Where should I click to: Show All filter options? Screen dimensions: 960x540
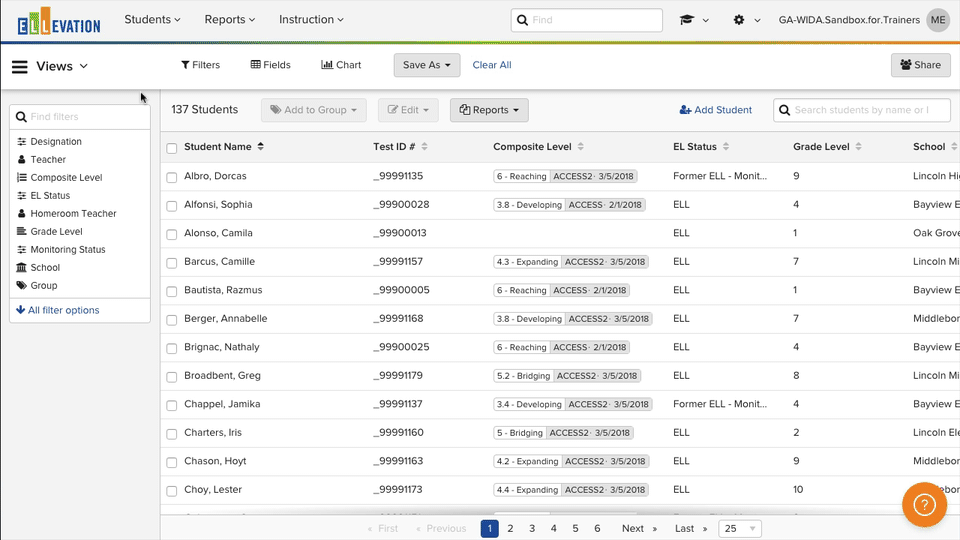pos(58,310)
